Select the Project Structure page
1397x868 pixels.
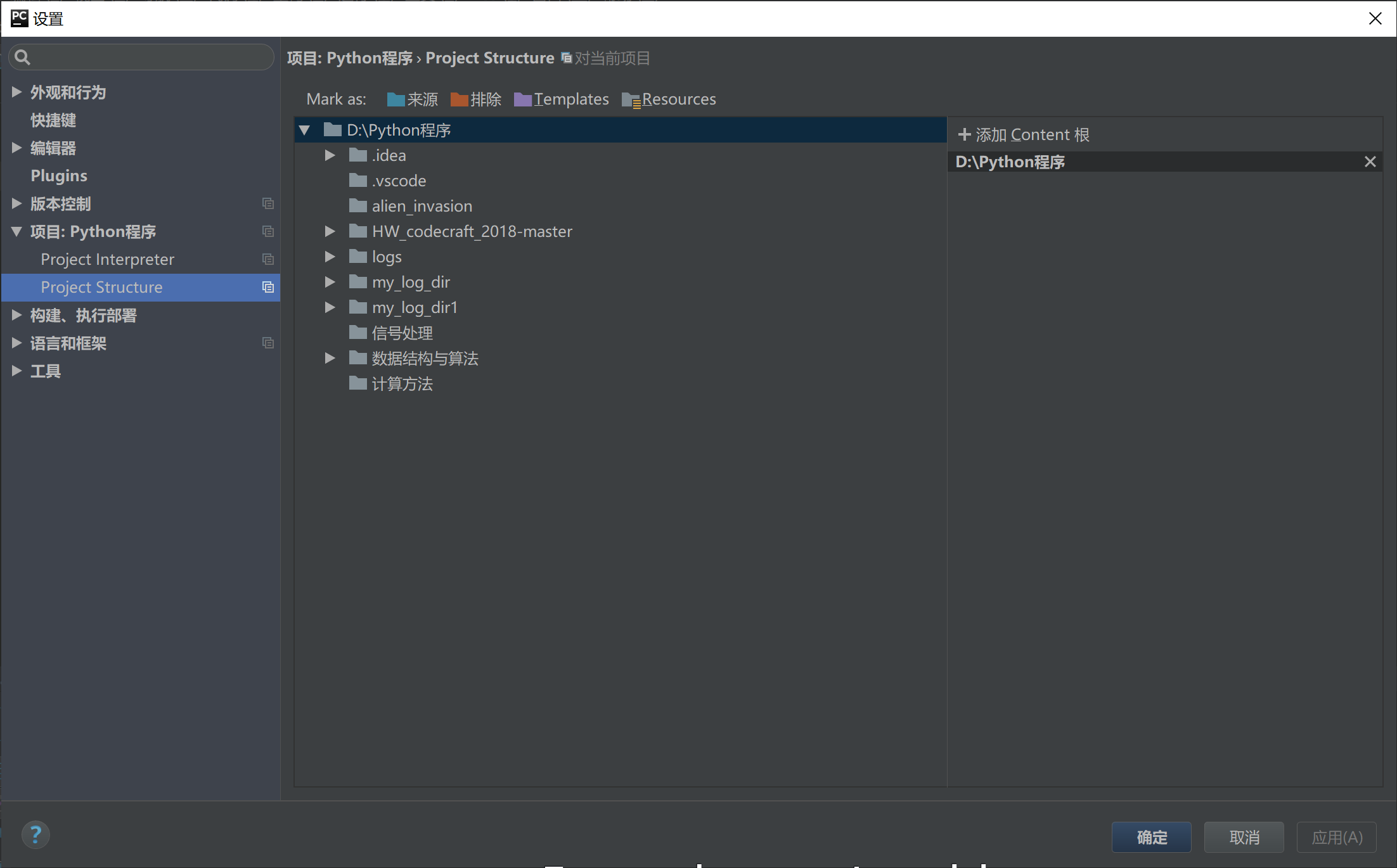(141, 288)
